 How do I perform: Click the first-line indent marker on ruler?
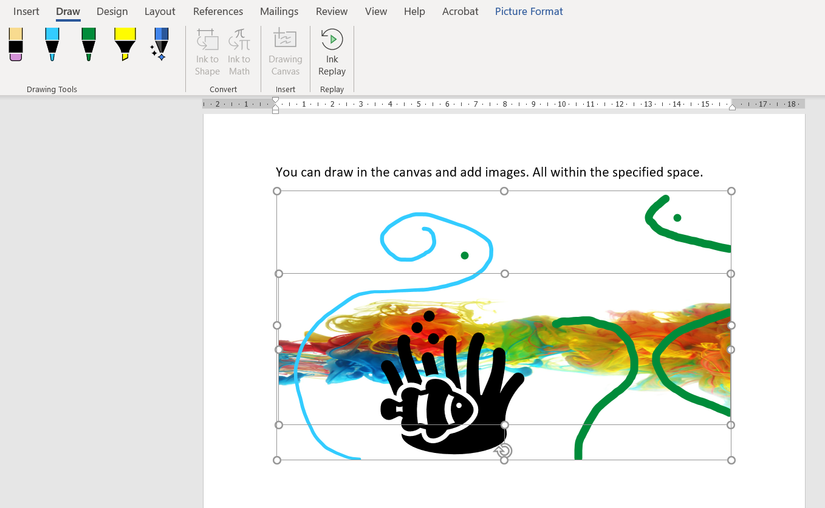276,101
